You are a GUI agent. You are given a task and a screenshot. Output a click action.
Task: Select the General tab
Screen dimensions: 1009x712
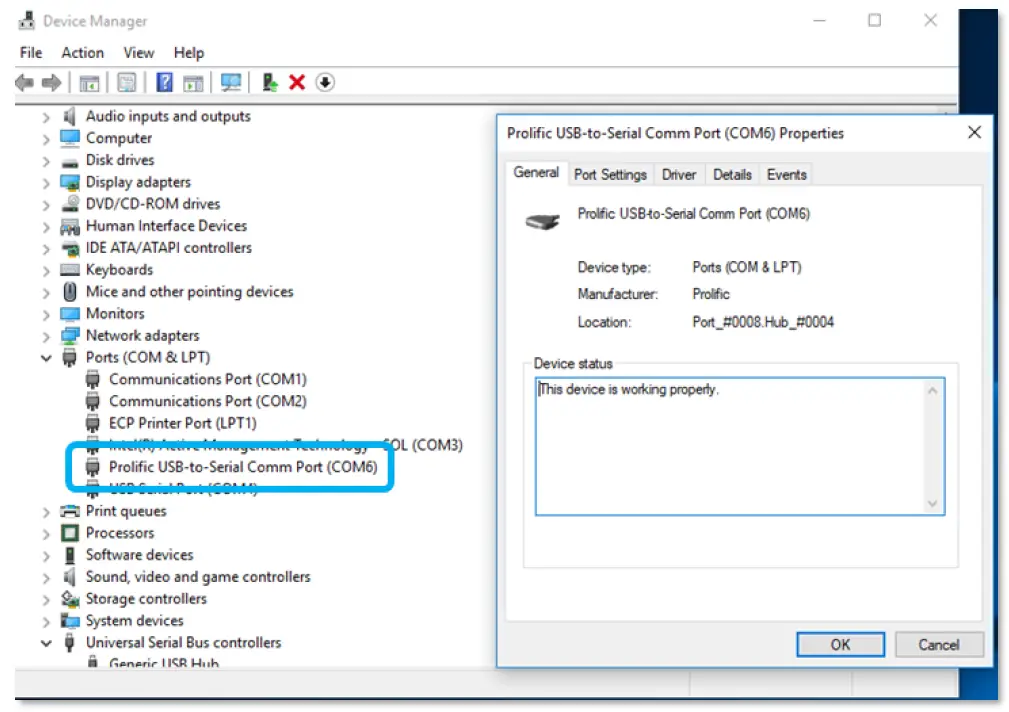tap(536, 173)
